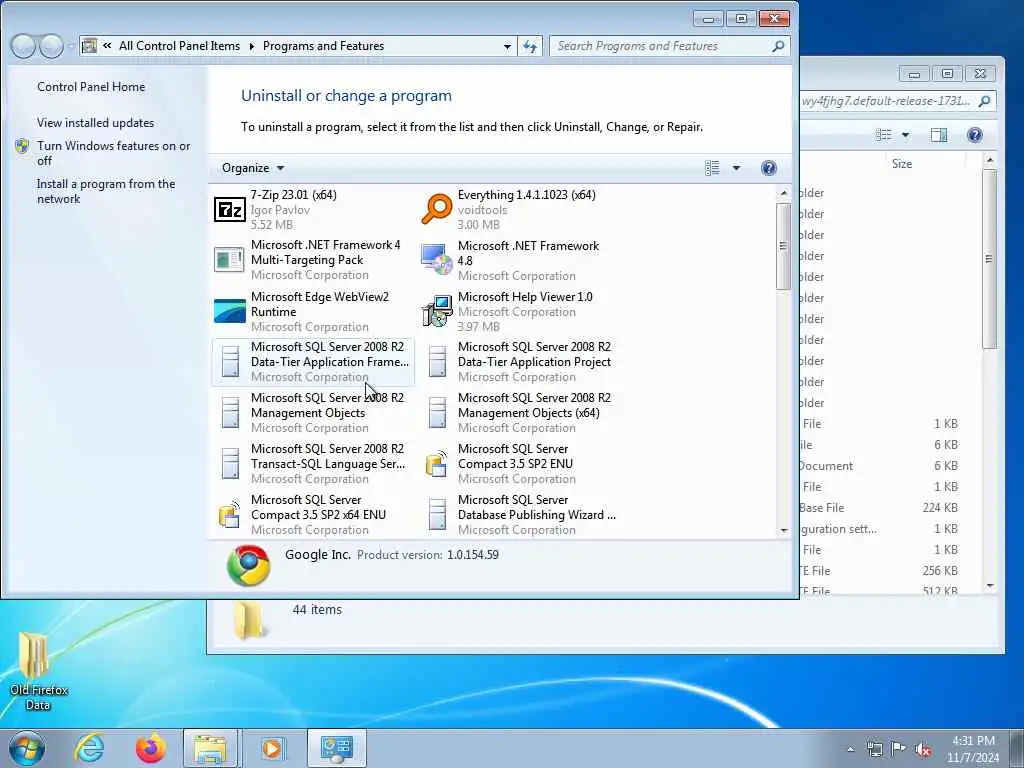
Task: Select the Microsoft Edge WebView2 Runtime icon
Action: click(230, 311)
